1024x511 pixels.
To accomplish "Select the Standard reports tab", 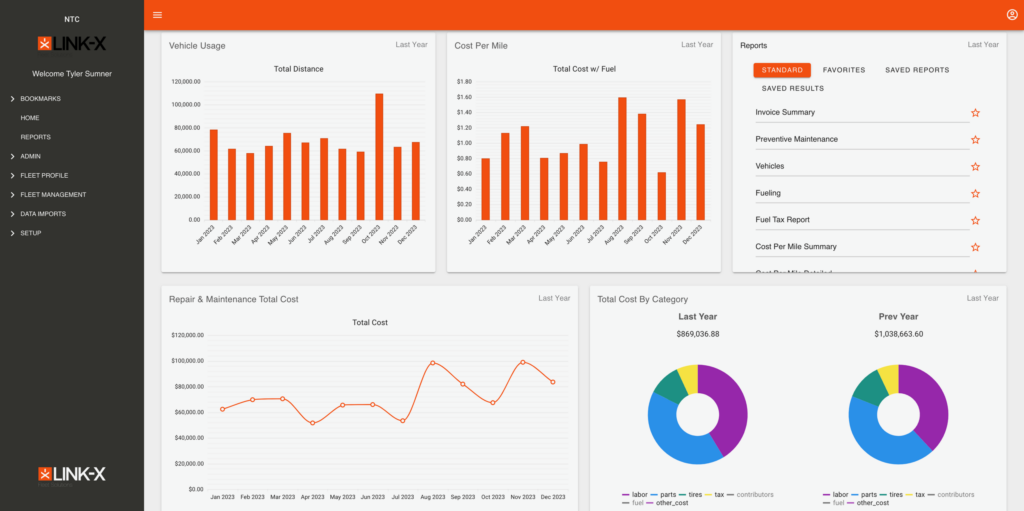I will coord(782,70).
